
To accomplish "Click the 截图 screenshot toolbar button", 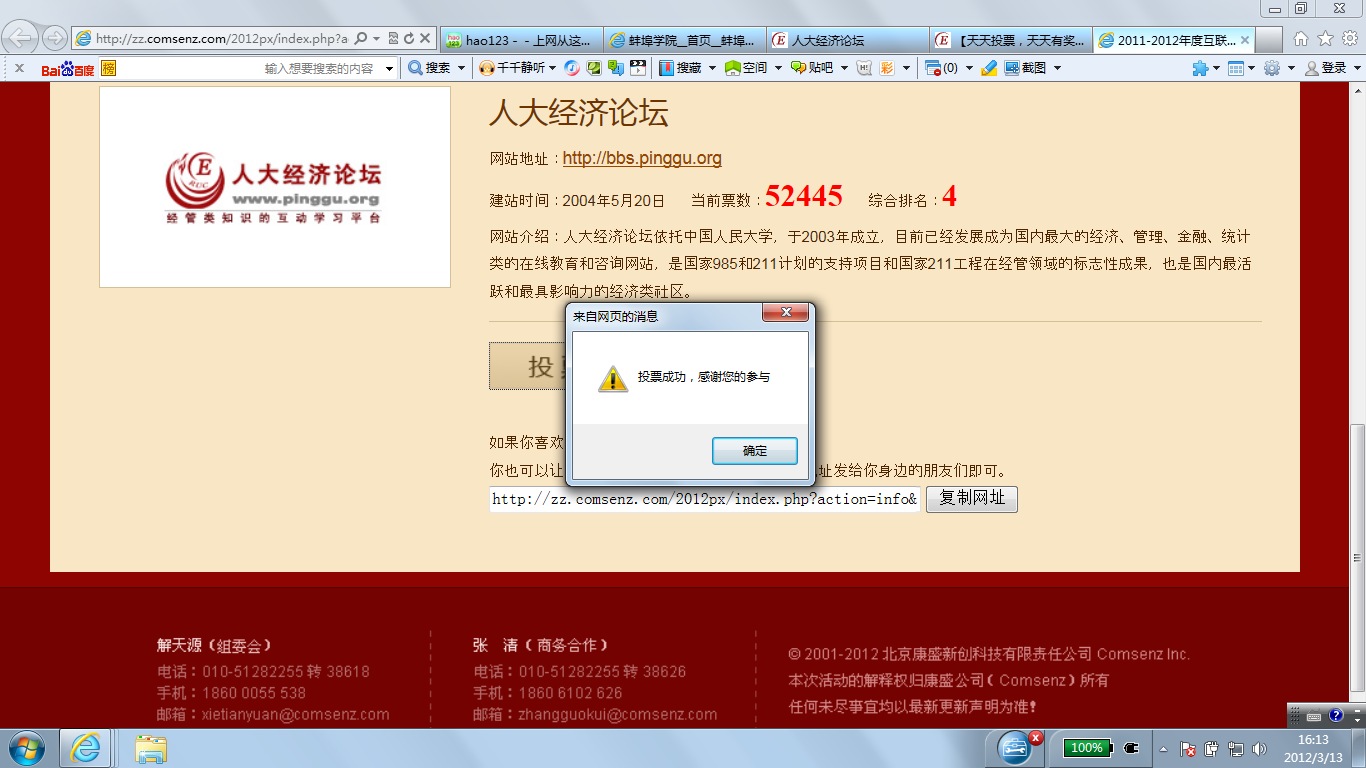I will click(x=1026, y=68).
